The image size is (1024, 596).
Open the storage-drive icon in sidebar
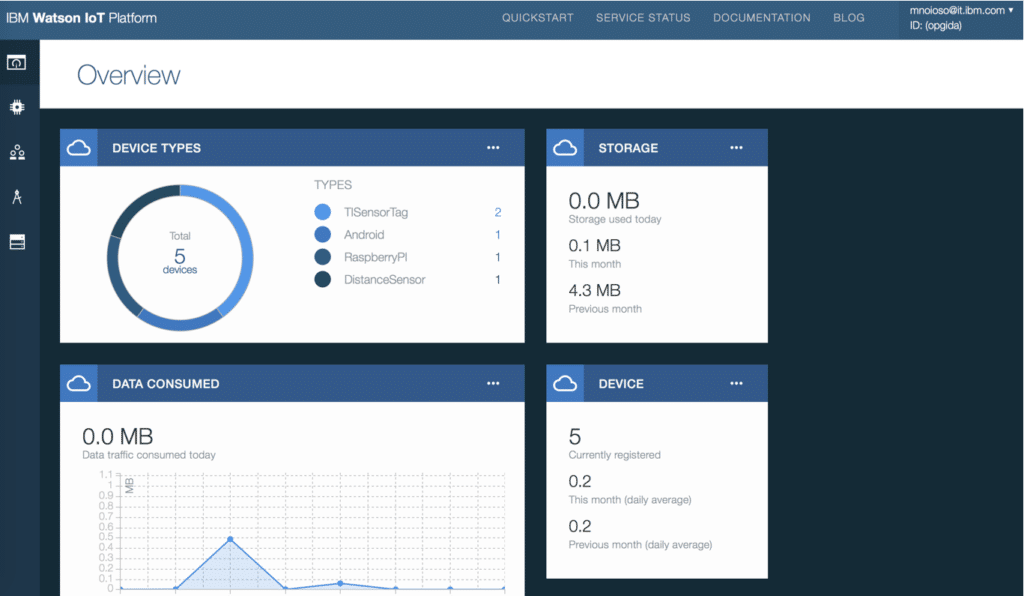(17, 242)
